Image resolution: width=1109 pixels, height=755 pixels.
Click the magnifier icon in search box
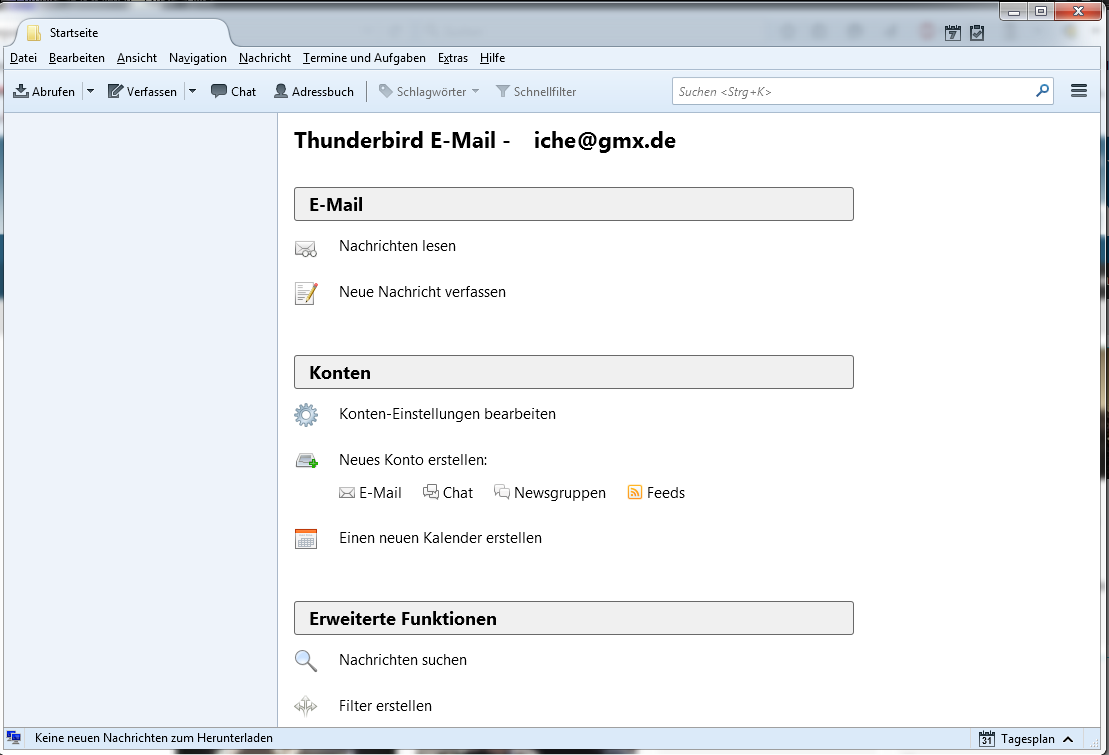[1043, 91]
